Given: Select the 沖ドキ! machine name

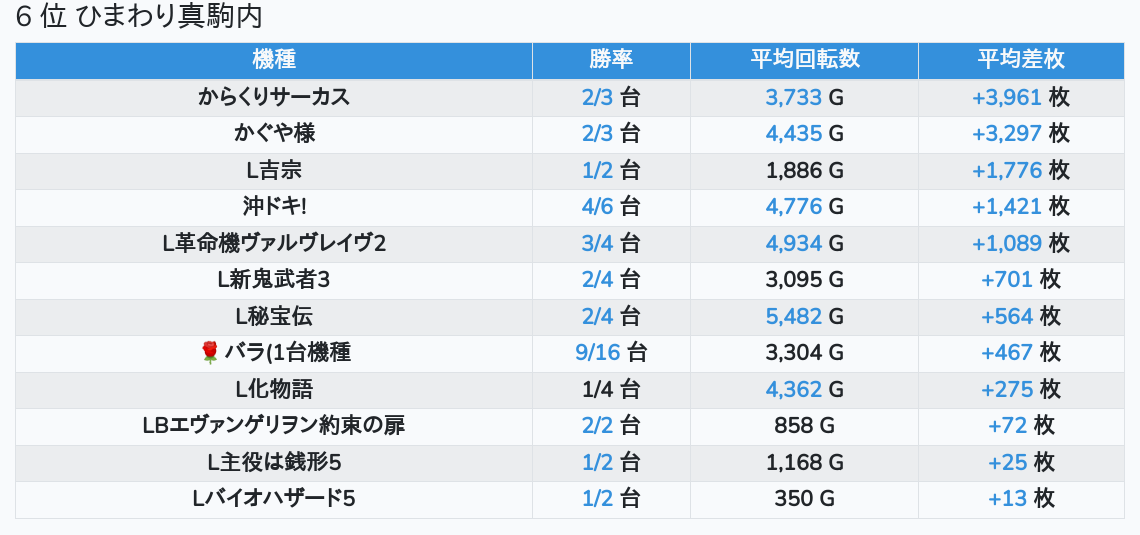Looking at the screenshot, I should (274, 206).
